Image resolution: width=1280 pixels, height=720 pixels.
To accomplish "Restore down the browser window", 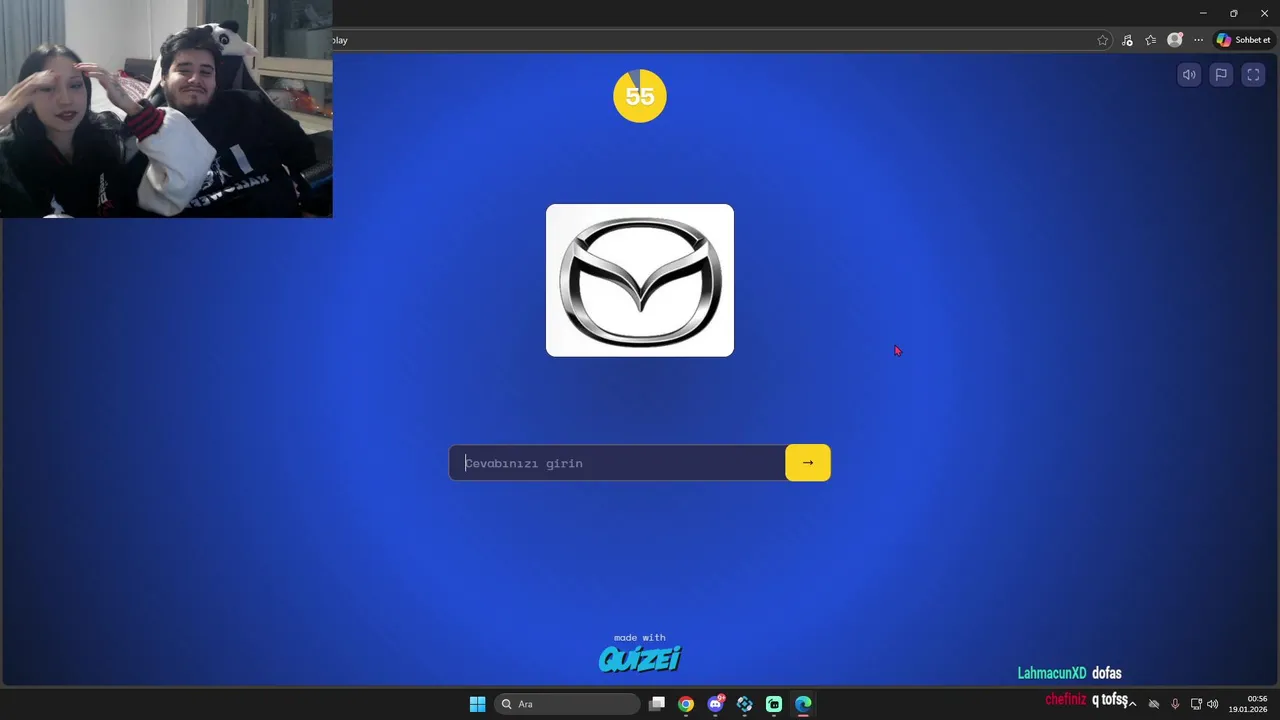I will click(1233, 13).
